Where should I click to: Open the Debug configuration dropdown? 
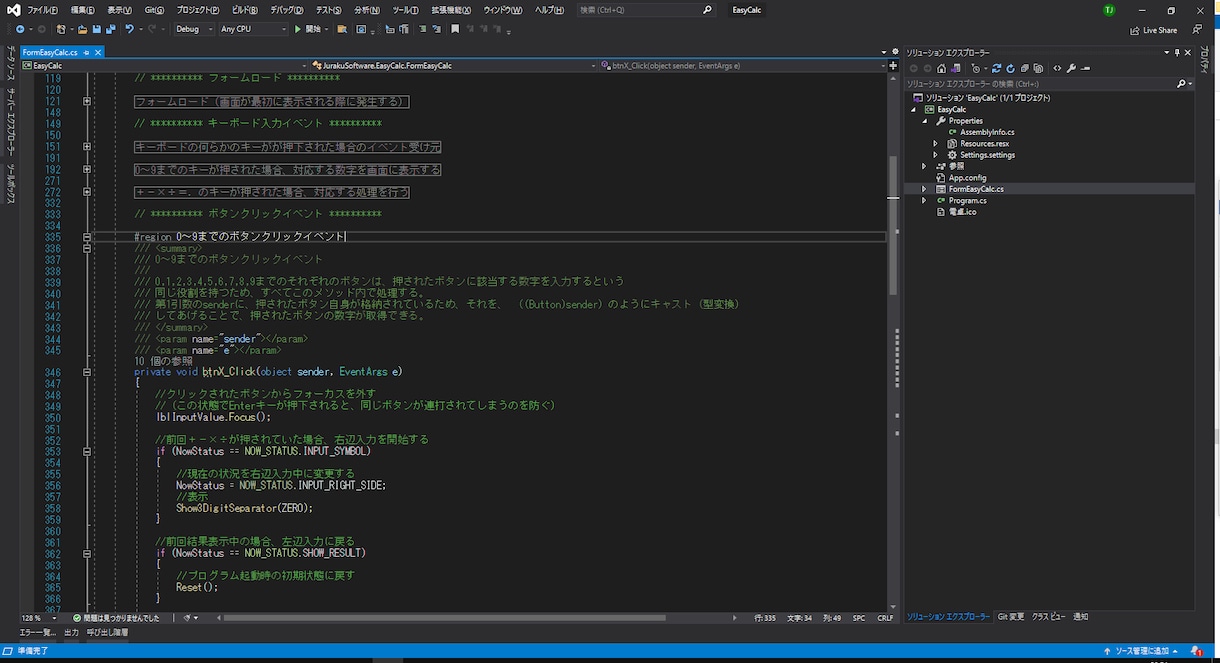coord(194,29)
